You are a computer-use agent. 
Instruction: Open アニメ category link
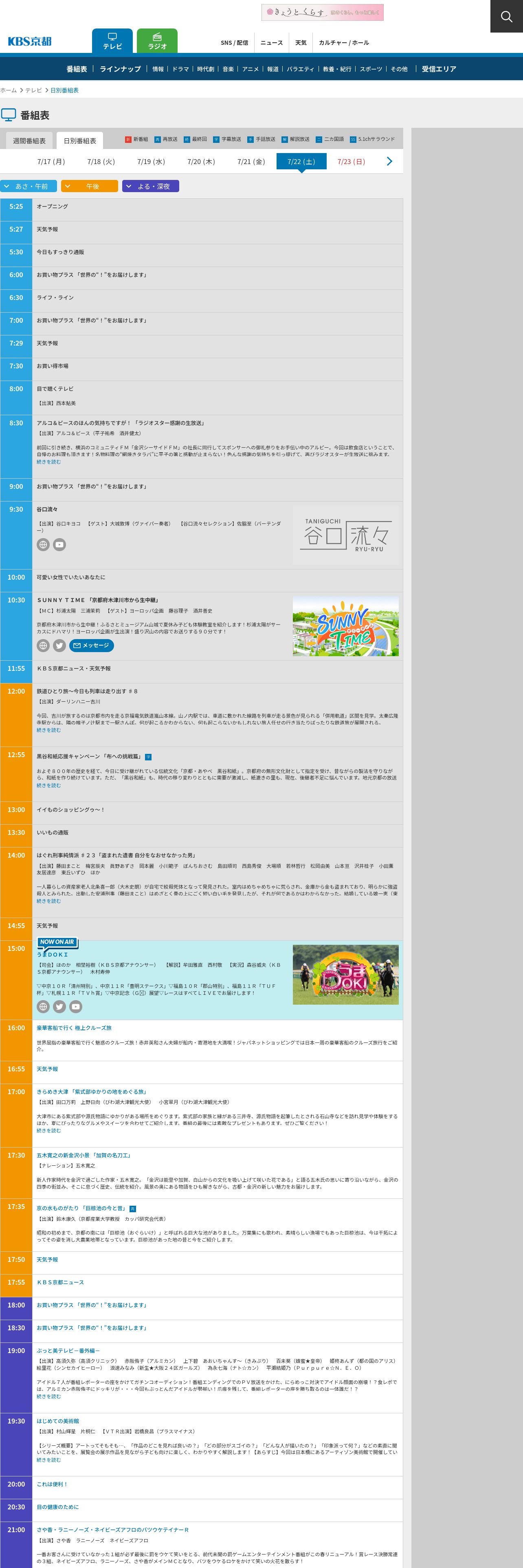[250, 69]
